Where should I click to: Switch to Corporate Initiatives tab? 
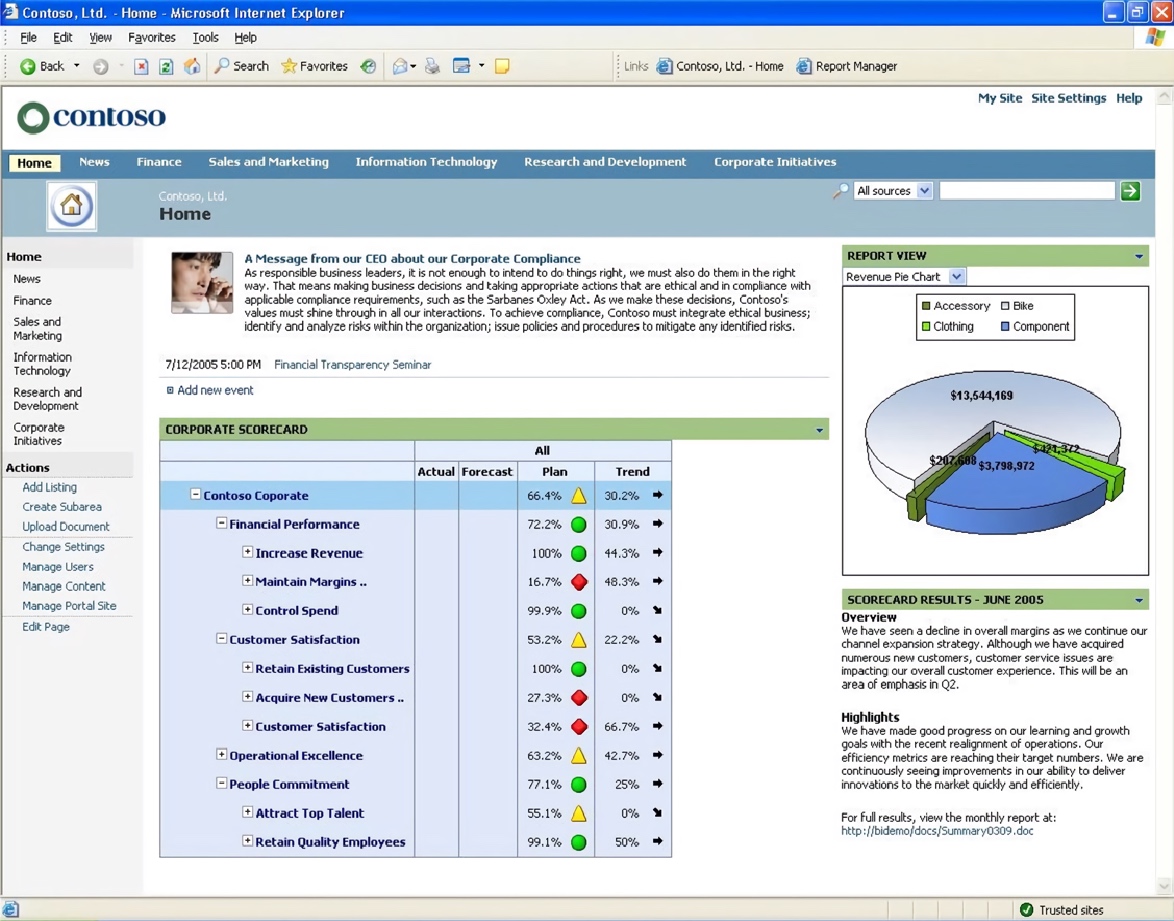[775, 162]
